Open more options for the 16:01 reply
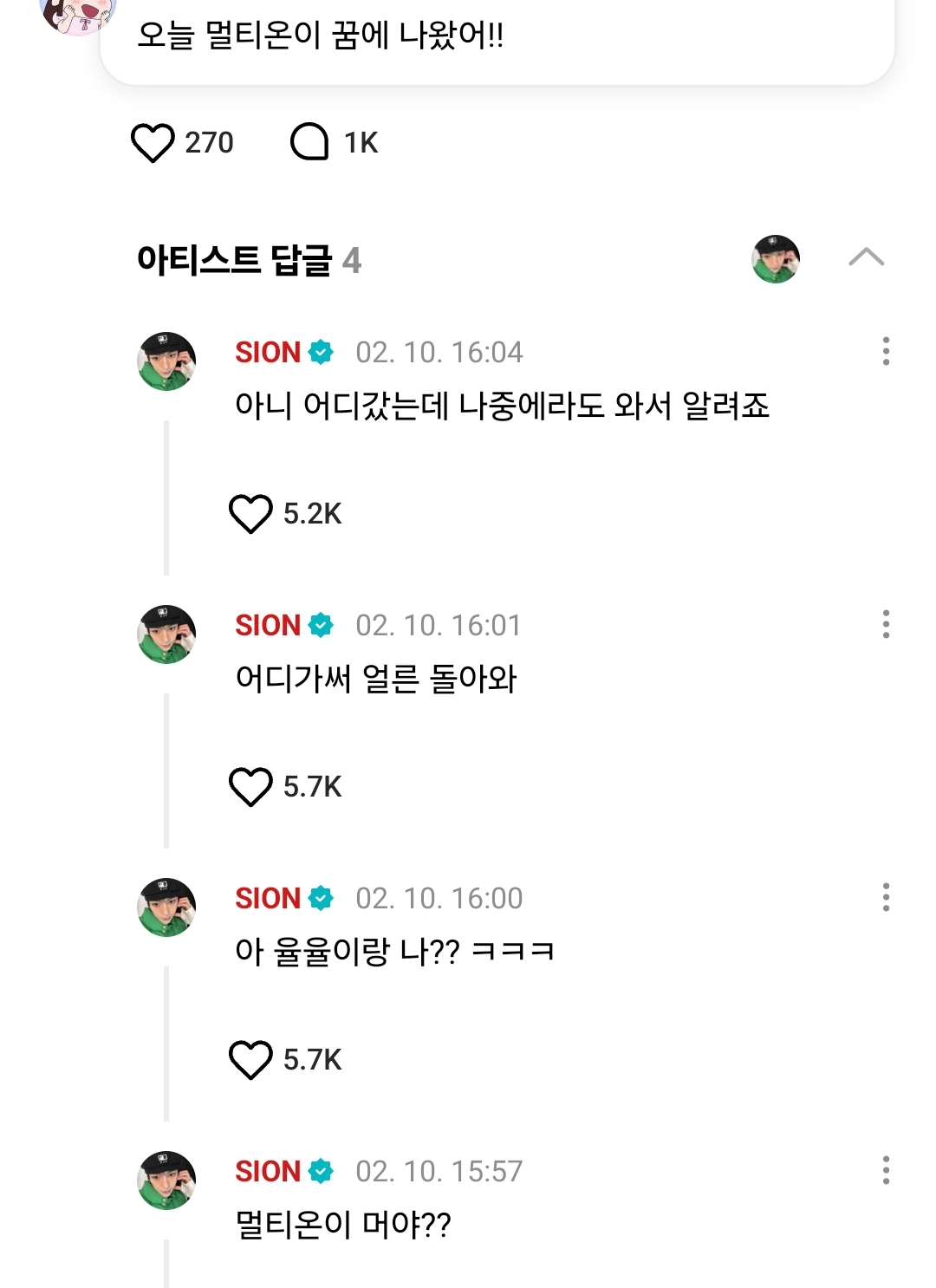This screenshot has width=936, height=1288. (x=886, y=624)
